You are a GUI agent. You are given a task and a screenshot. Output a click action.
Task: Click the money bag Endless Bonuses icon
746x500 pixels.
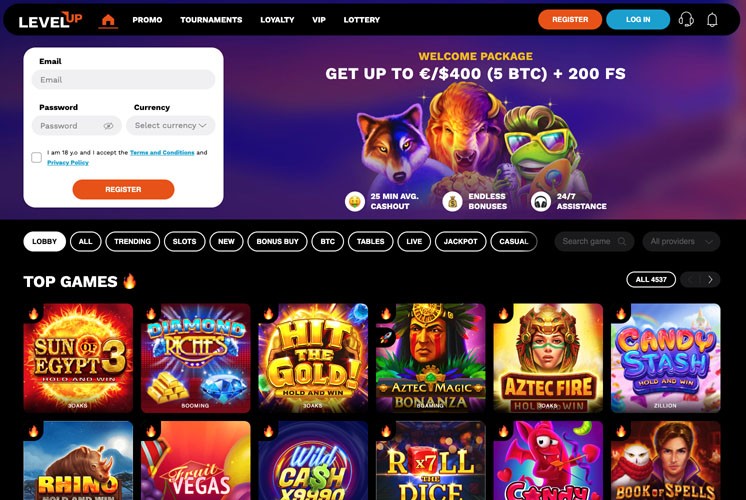[452, 201]
